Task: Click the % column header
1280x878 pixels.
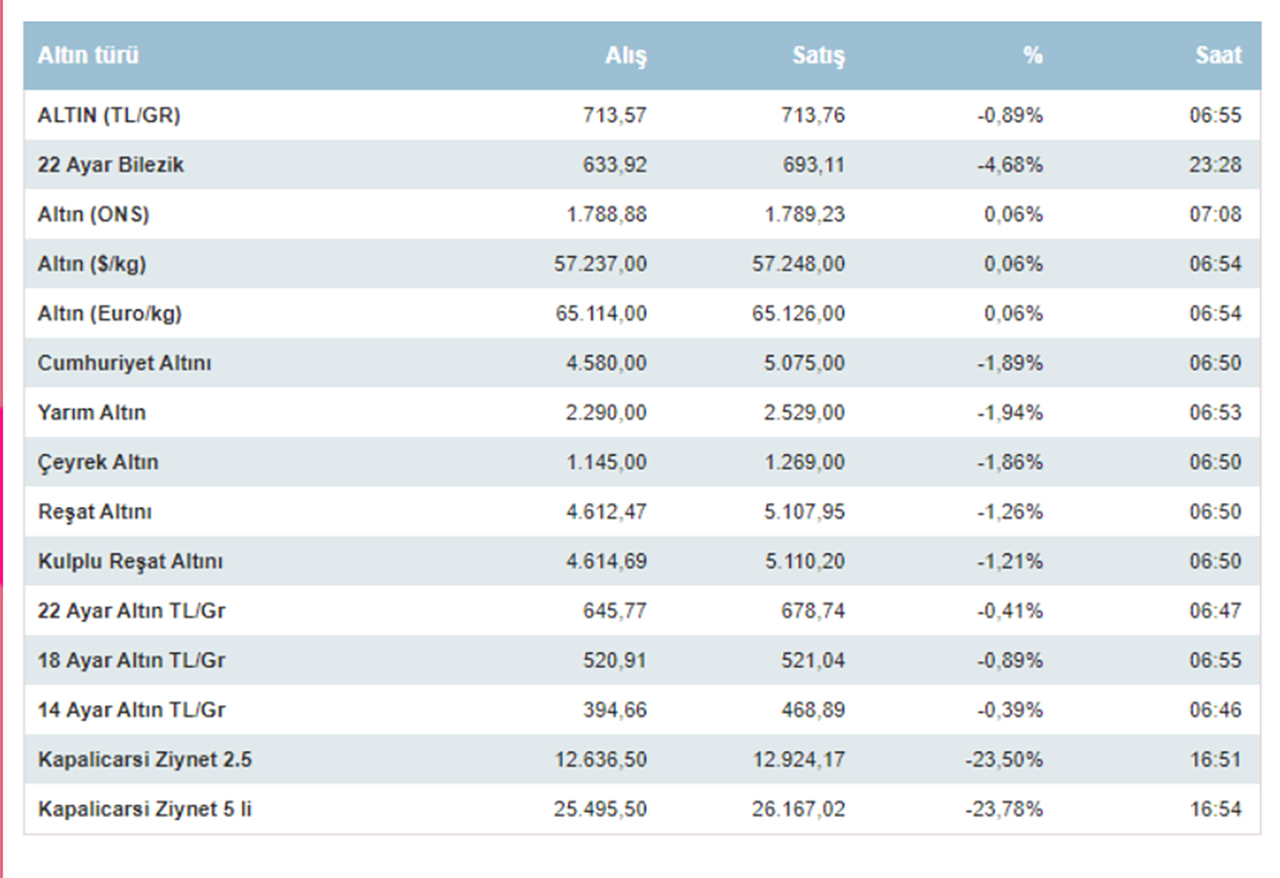Action: click(x=1033, y=56)
